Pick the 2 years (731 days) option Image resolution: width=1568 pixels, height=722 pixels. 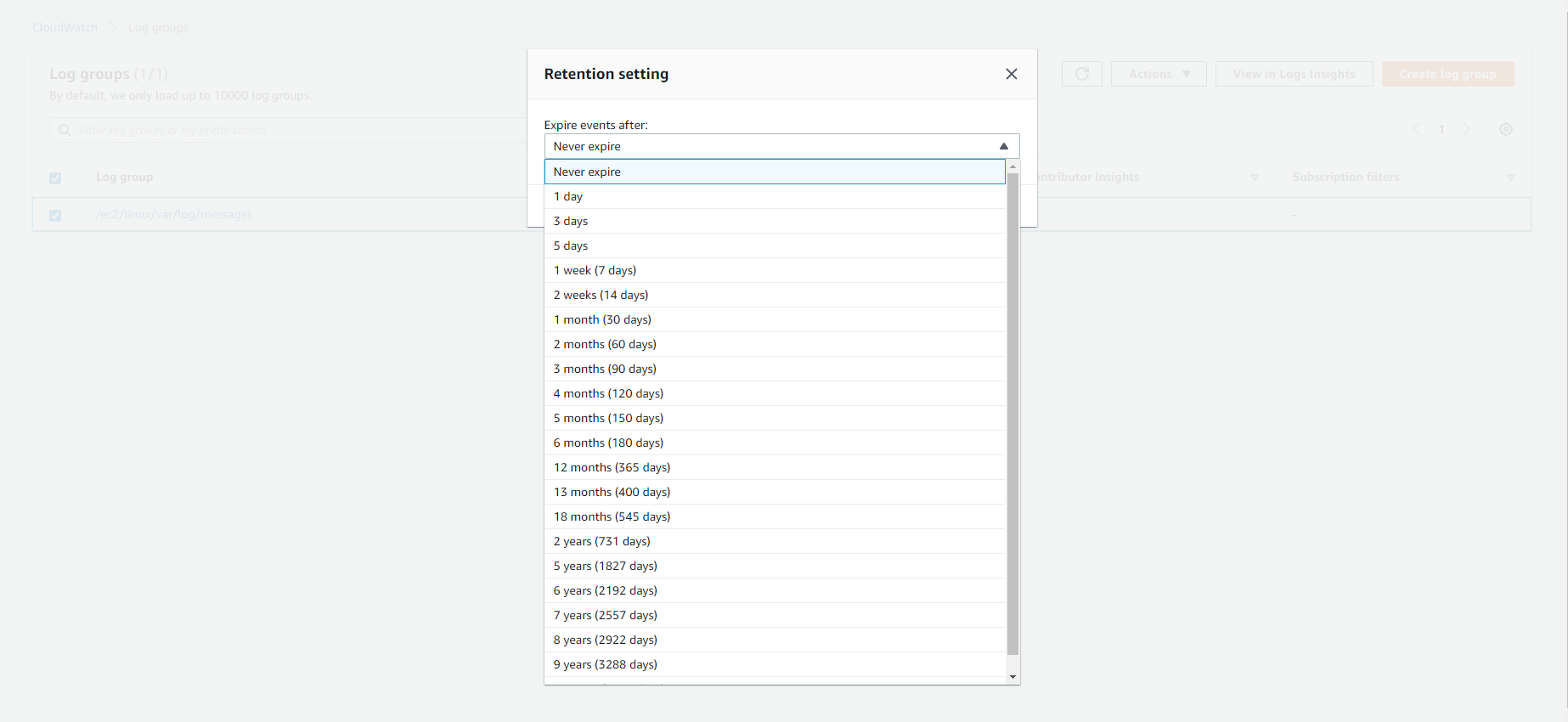pos(601,541)
